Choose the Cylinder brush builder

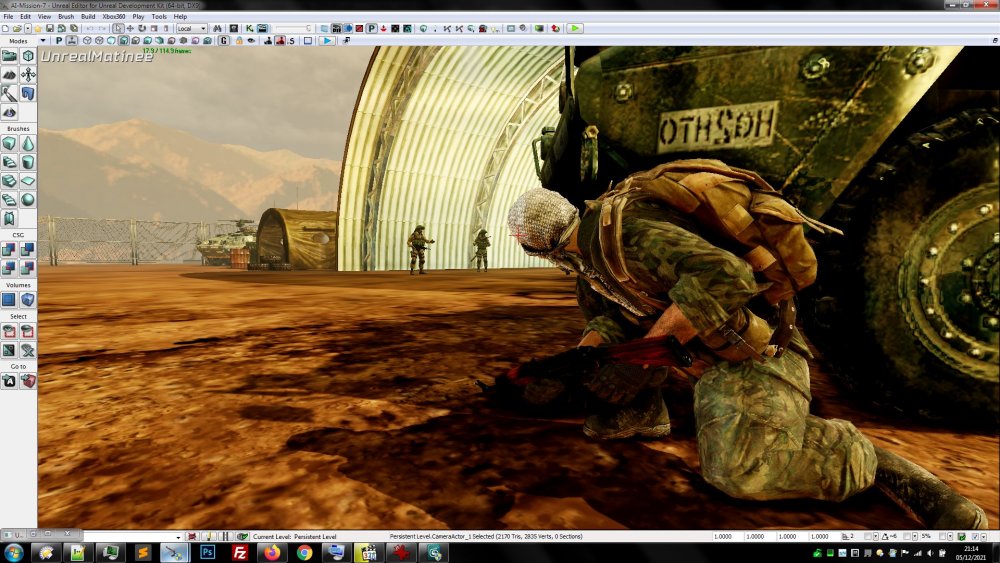tap(27, 162)
